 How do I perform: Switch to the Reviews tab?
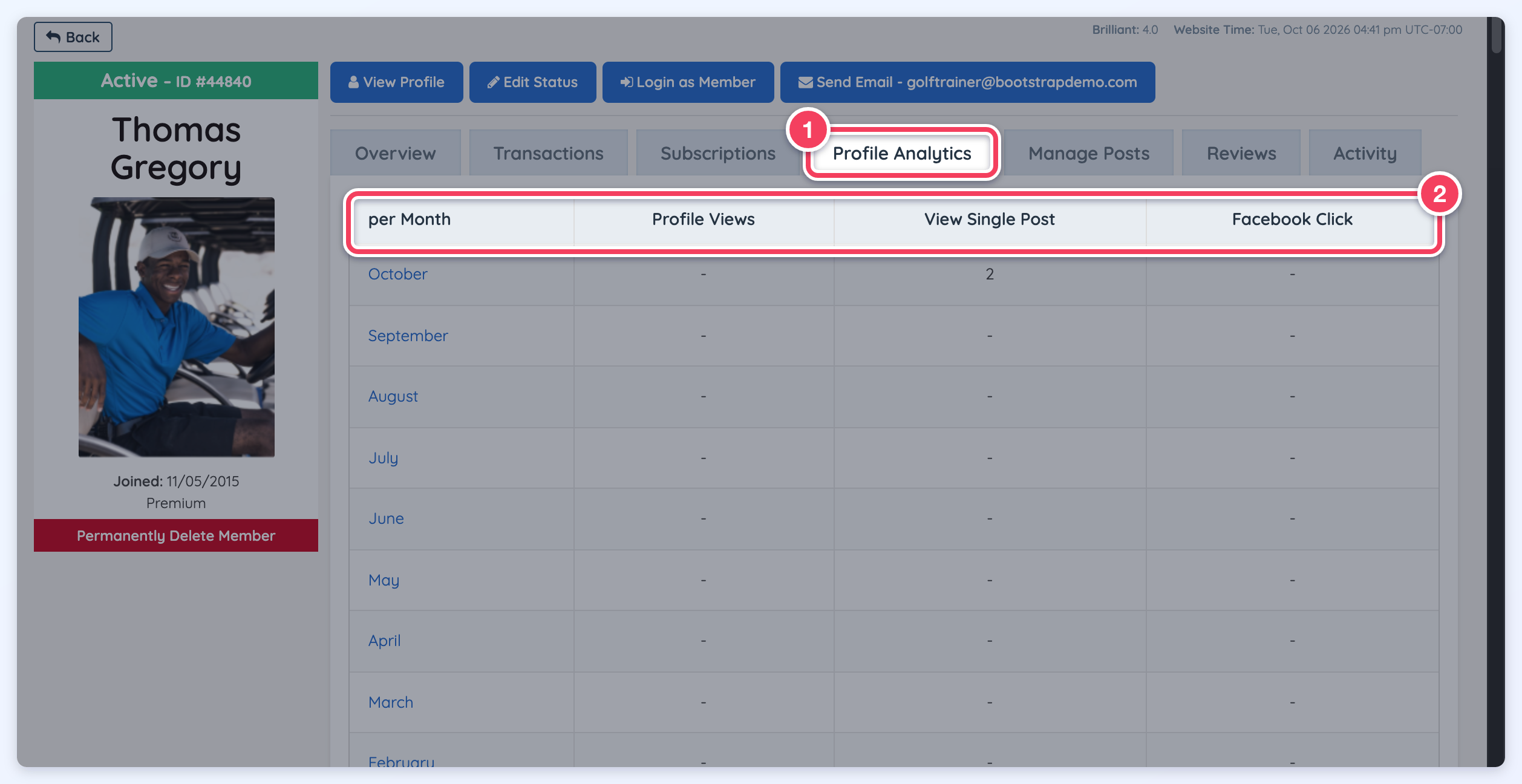(x=1241, y=153)
